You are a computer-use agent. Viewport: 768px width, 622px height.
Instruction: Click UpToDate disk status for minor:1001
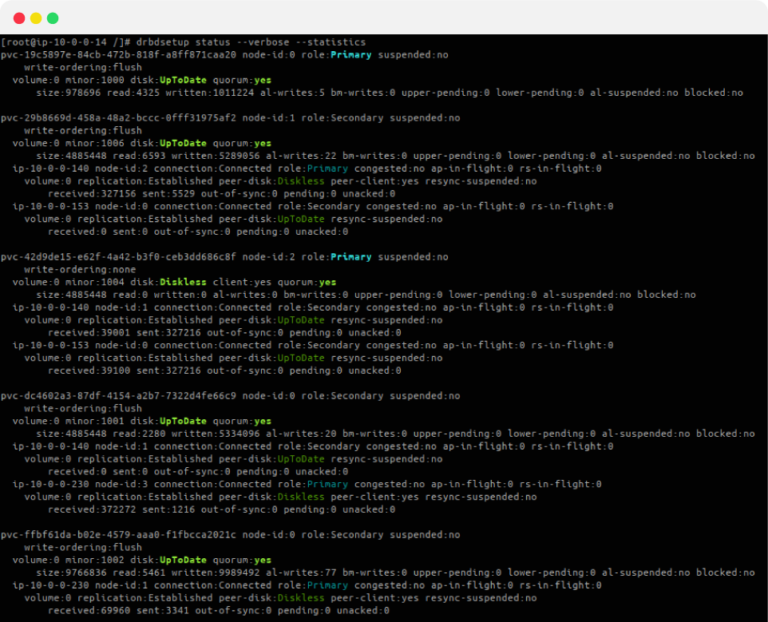tap(183, 421)
